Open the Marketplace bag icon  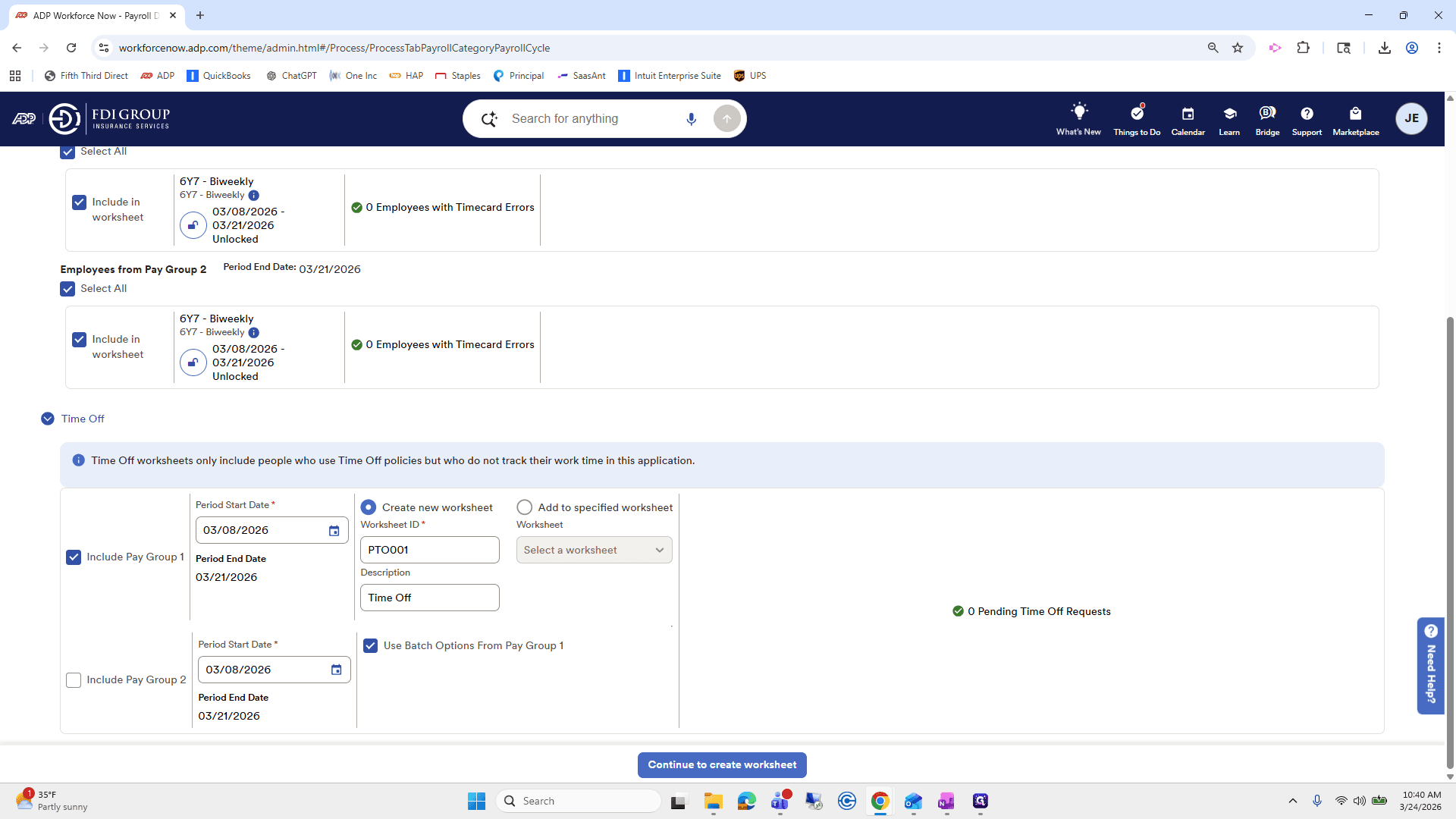1356,119
